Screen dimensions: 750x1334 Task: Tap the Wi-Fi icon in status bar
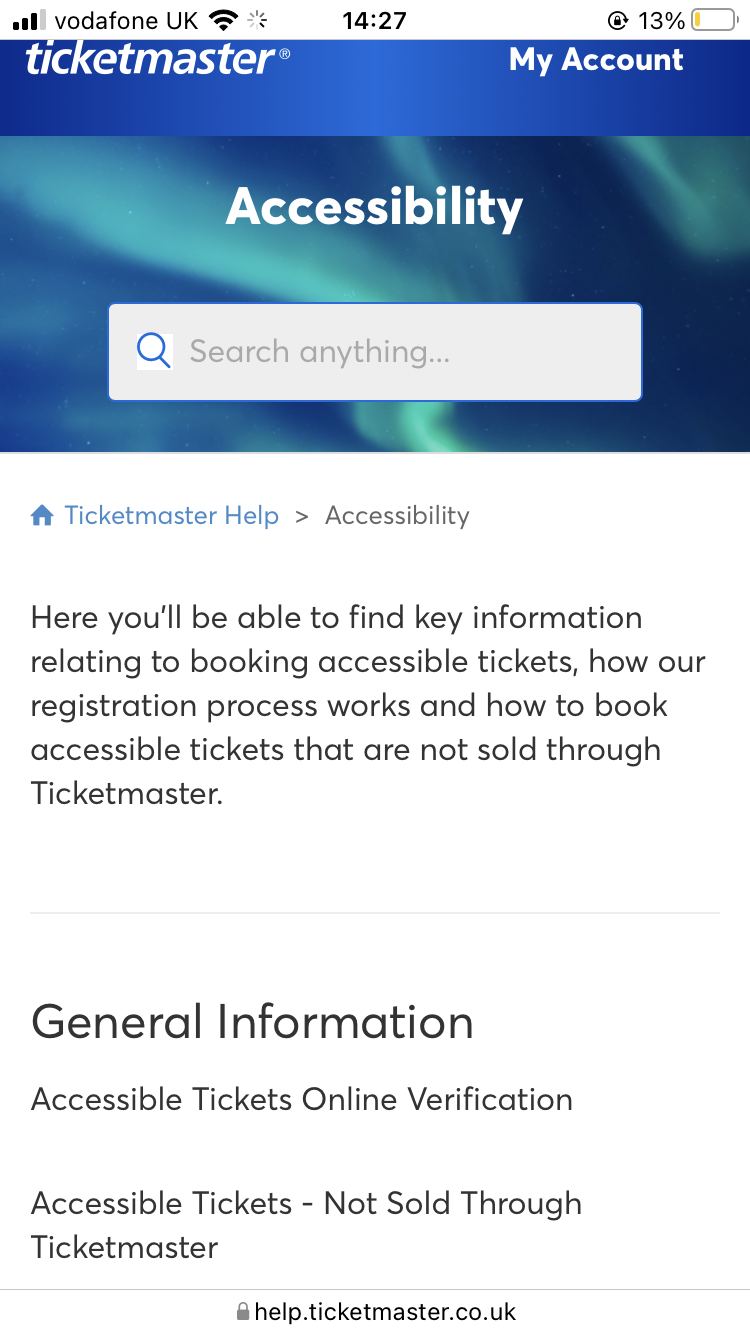(224, 20)
